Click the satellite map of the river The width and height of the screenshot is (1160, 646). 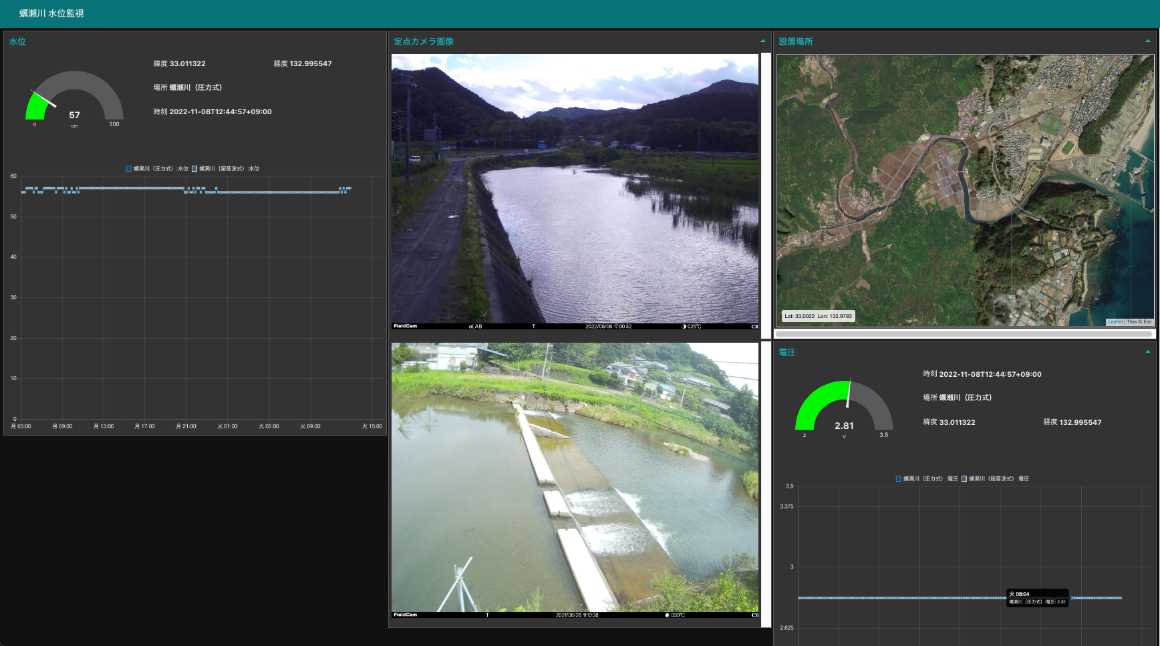[965, 190]
